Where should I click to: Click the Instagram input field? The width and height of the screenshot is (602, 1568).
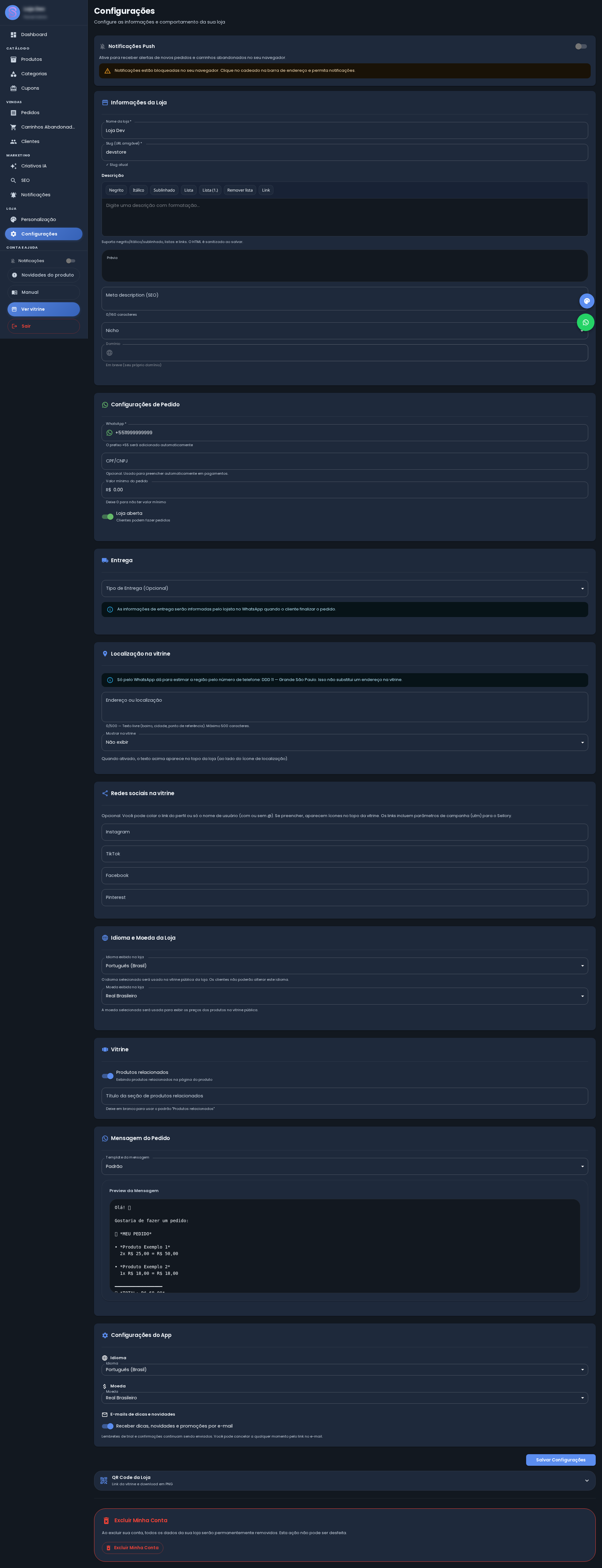click(345, 832)
